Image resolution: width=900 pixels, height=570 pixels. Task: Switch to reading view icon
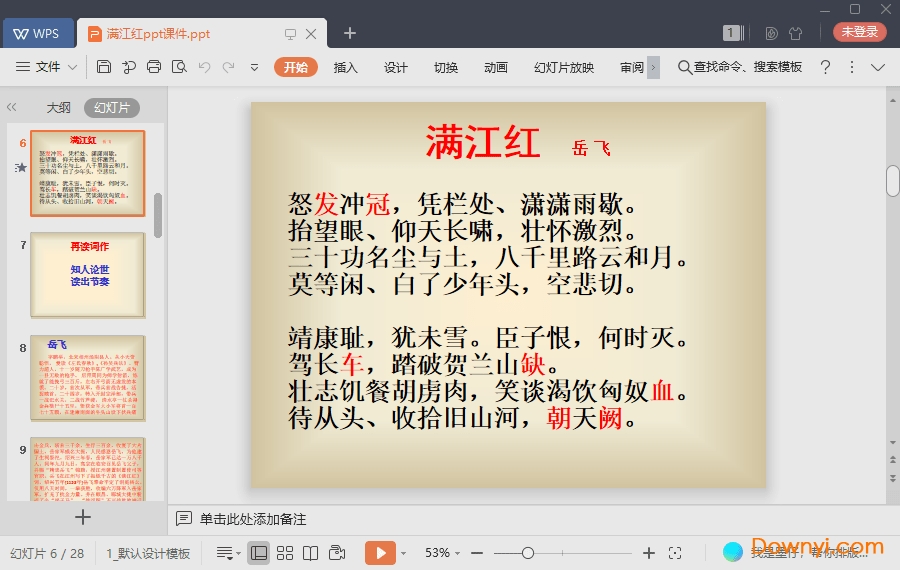click(x=311, y=553)
